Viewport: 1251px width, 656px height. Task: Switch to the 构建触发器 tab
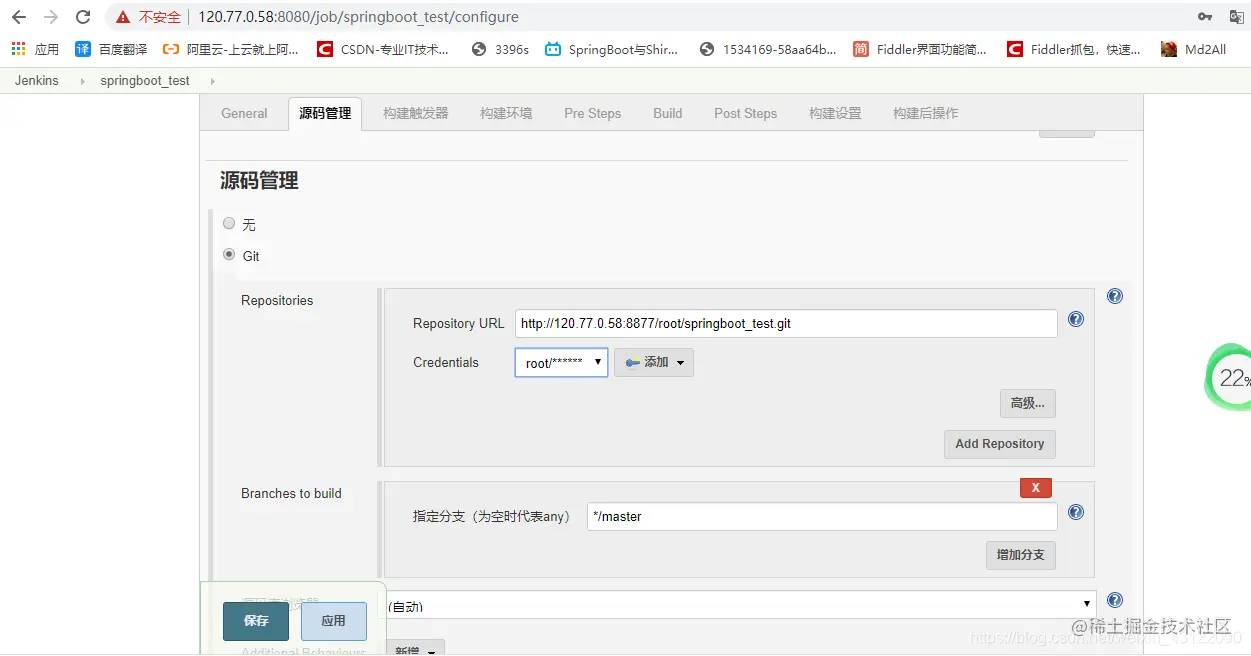(416, 113)
